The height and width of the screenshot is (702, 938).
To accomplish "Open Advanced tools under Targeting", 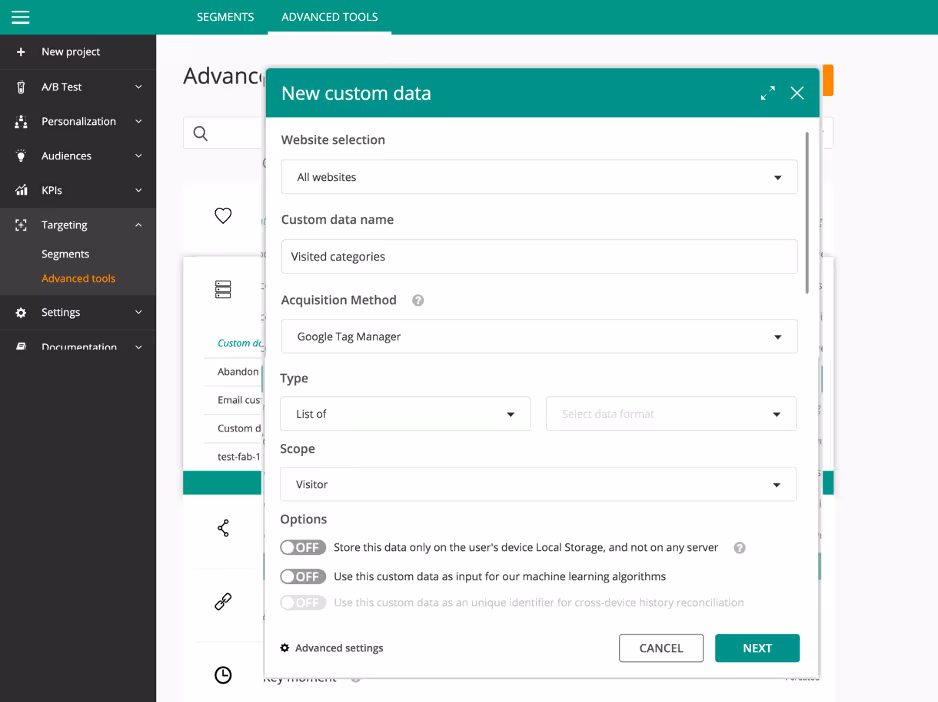I will (78, 278).
